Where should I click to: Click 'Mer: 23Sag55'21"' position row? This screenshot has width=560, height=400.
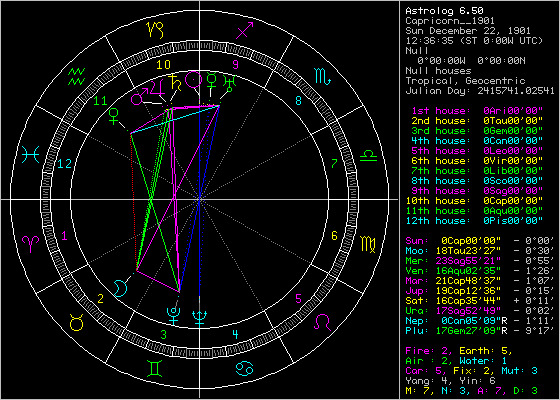click(x=480, y=261)
